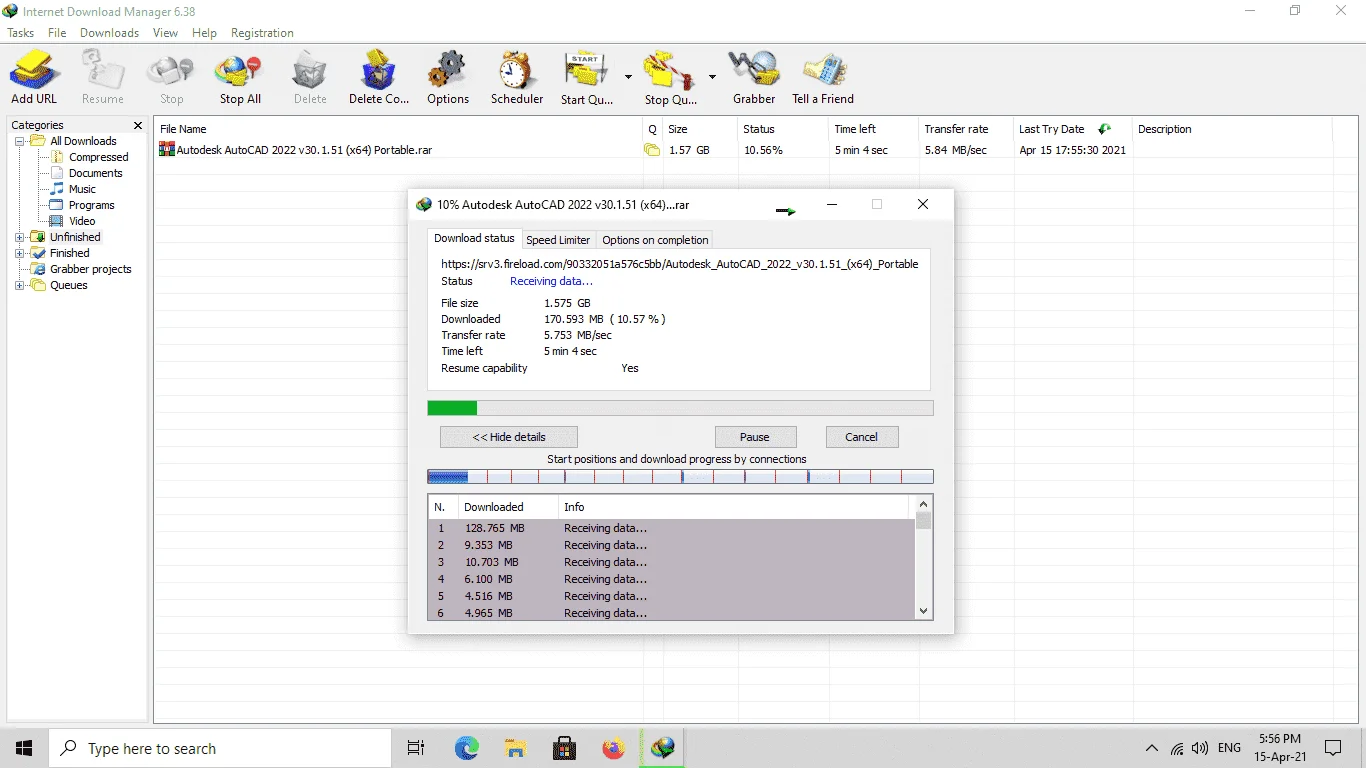Open the Microsoft Store taskbar icon
Viewport: 1366px width, 768px height.
[564, 748]
